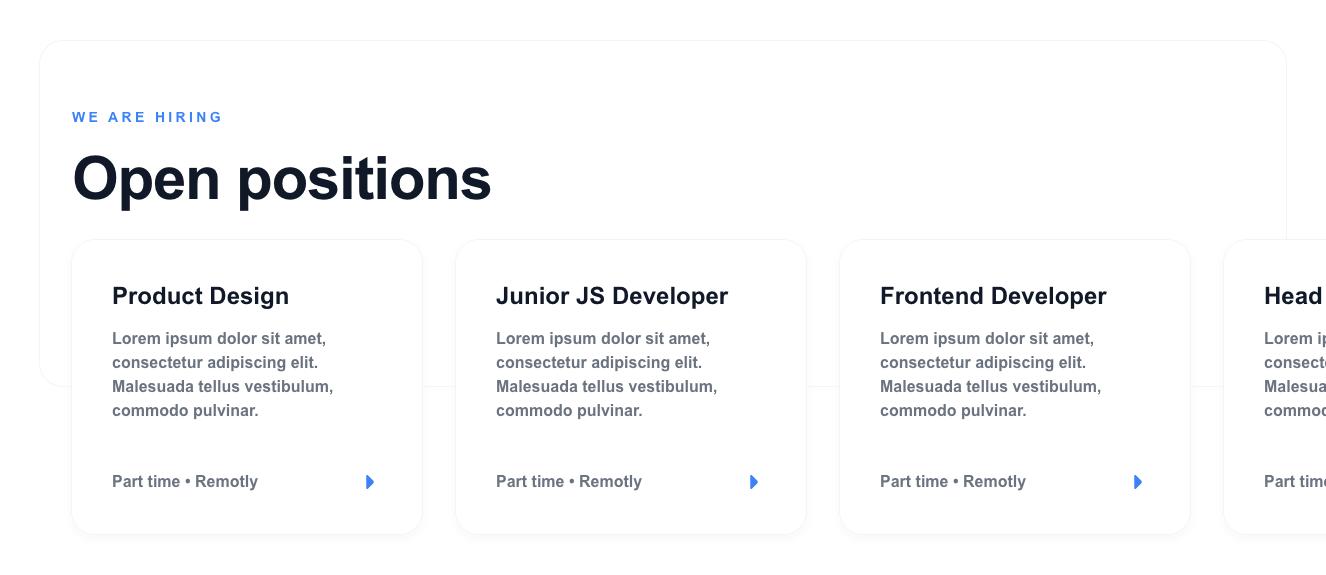Screen dimensions: 1326x575
Task: Click the cut-off Part time text in the fourth card
Action: [1294, 482]
